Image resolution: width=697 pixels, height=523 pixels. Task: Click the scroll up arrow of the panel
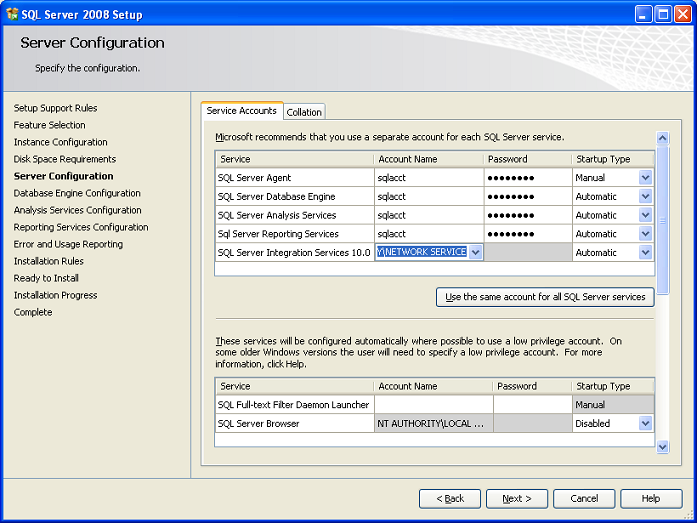coord(662,138)
